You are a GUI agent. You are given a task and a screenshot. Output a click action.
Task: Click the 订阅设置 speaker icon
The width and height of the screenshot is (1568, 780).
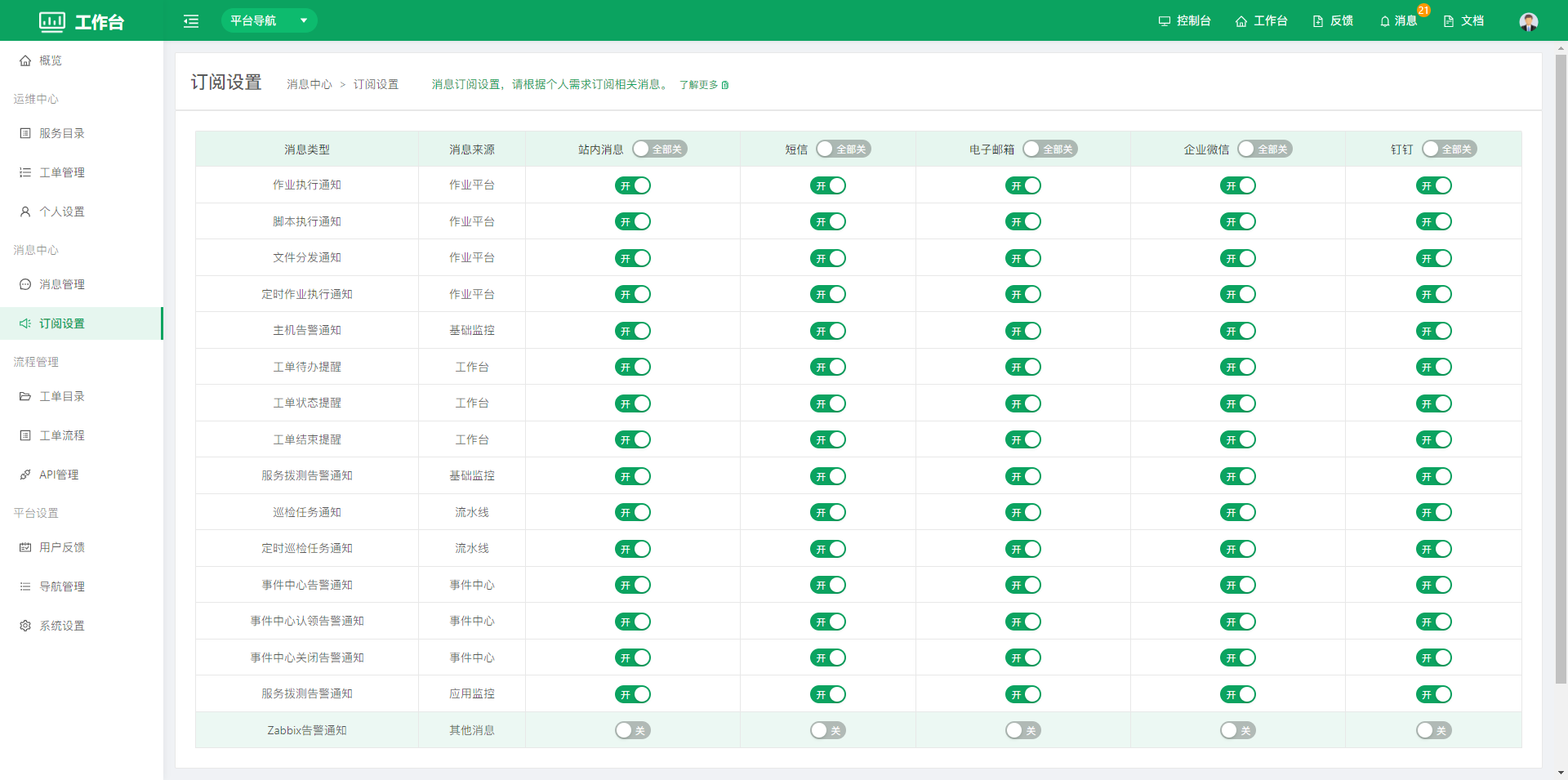click(x=25, y=323)
